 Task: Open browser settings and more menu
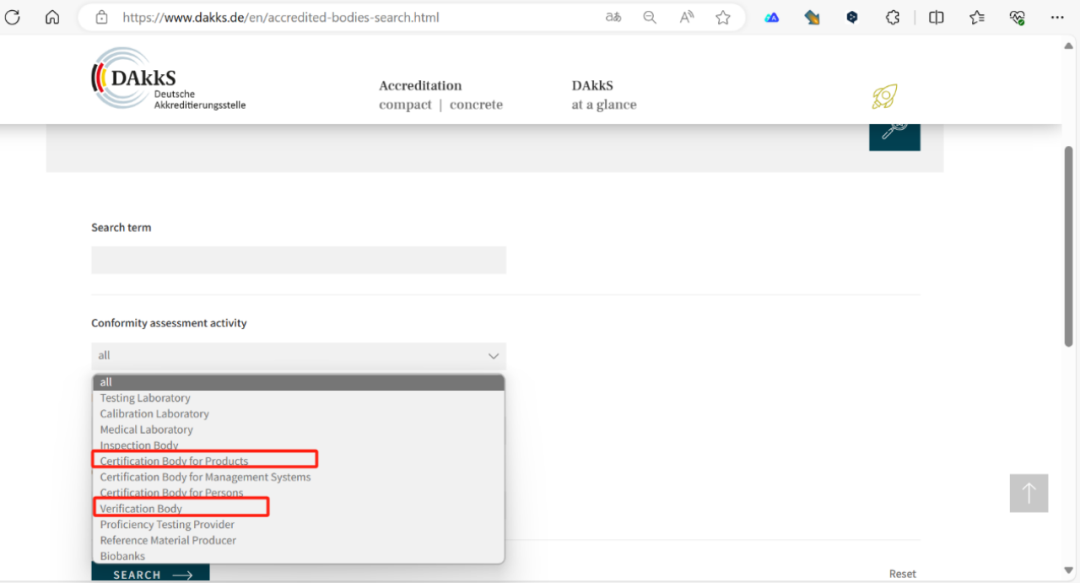coord(1058,17)
